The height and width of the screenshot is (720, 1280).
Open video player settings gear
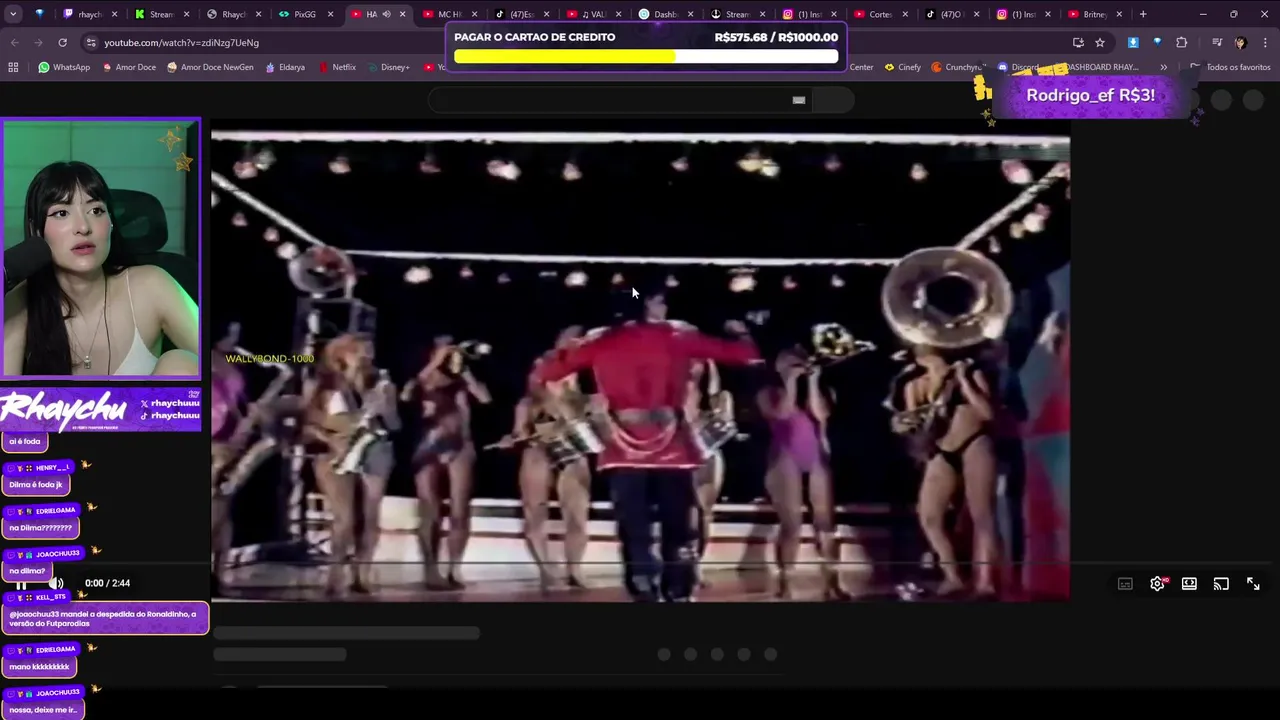[1157, 584]
